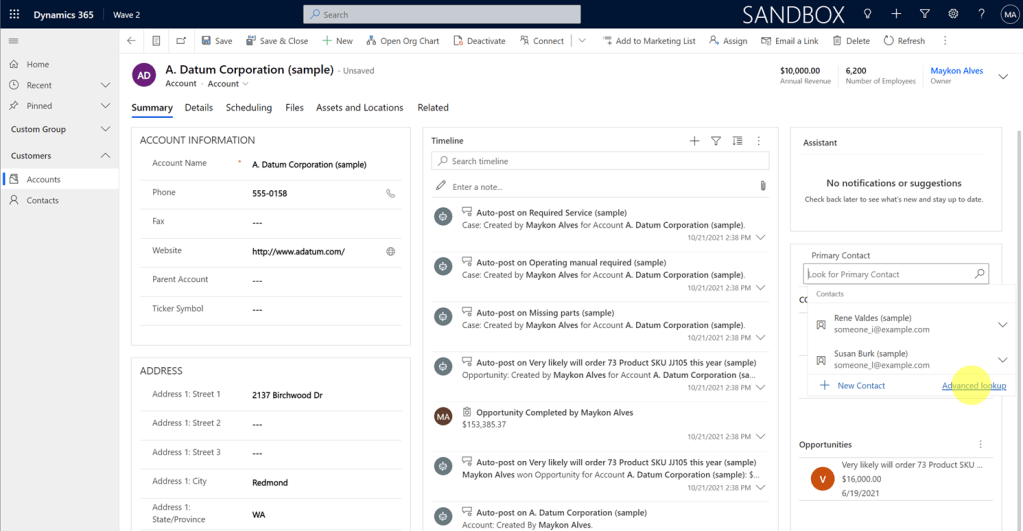Click the back arrow in the command bar
This screenshot has width=1023, height=531.
131,41
